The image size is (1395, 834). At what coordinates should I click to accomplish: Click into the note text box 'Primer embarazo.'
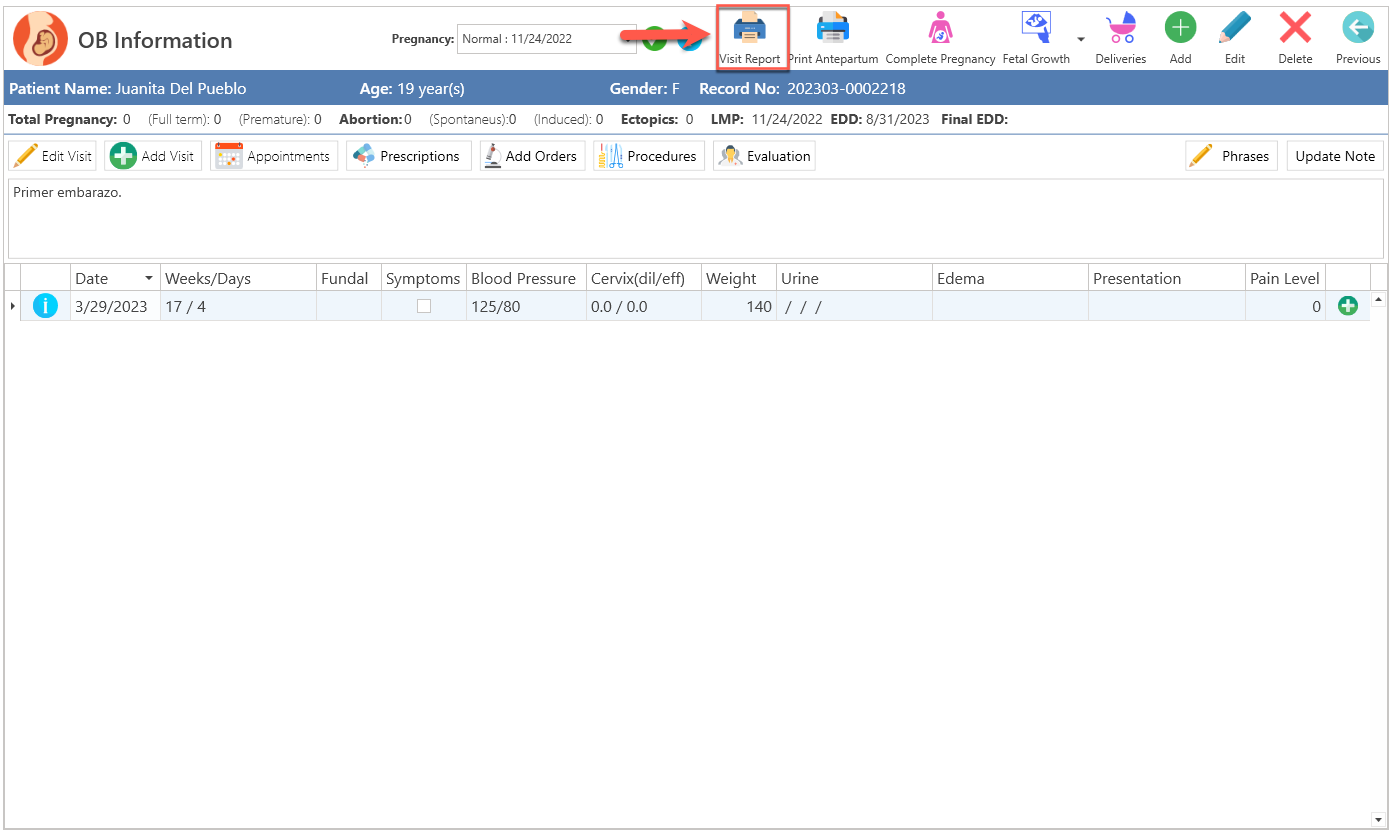[696, 219]
